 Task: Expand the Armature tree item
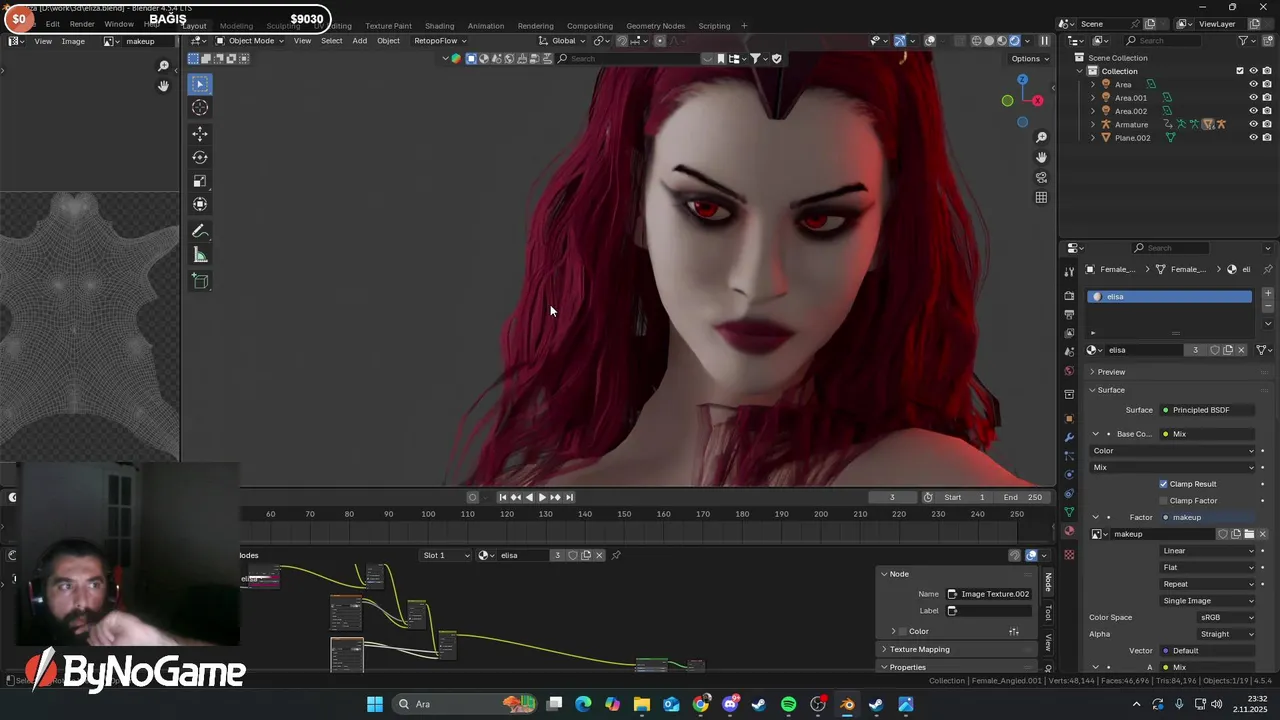tap(1092, 124)
